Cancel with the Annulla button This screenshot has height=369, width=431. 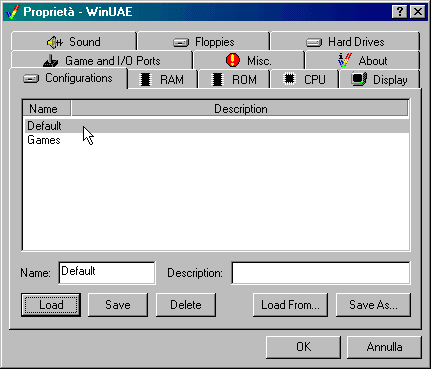(x=384, y=347)
